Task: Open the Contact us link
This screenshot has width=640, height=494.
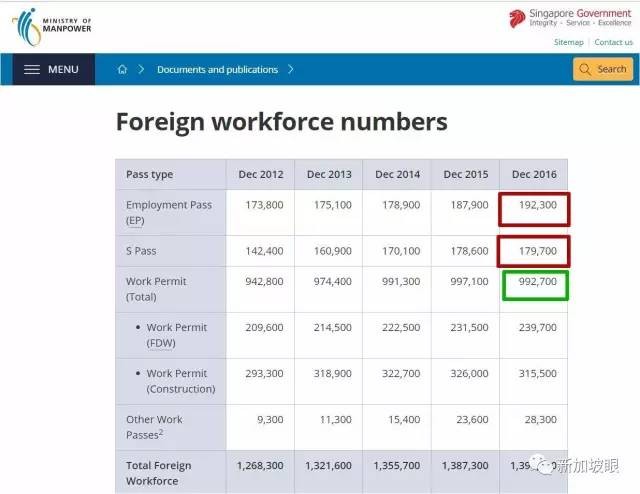Action: [x=613, y=43]
